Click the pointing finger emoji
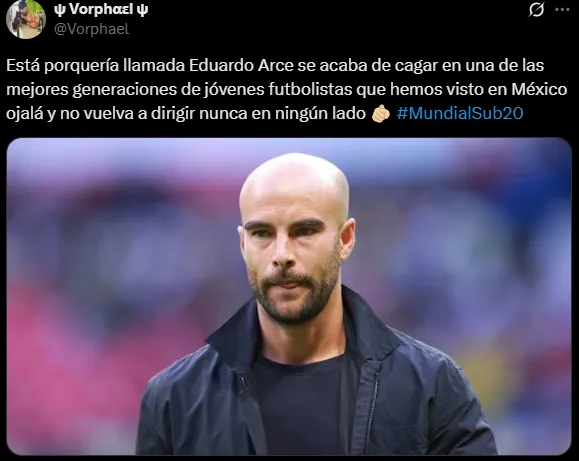This screenshot has height=461, width=579. (x=381, y=113)
